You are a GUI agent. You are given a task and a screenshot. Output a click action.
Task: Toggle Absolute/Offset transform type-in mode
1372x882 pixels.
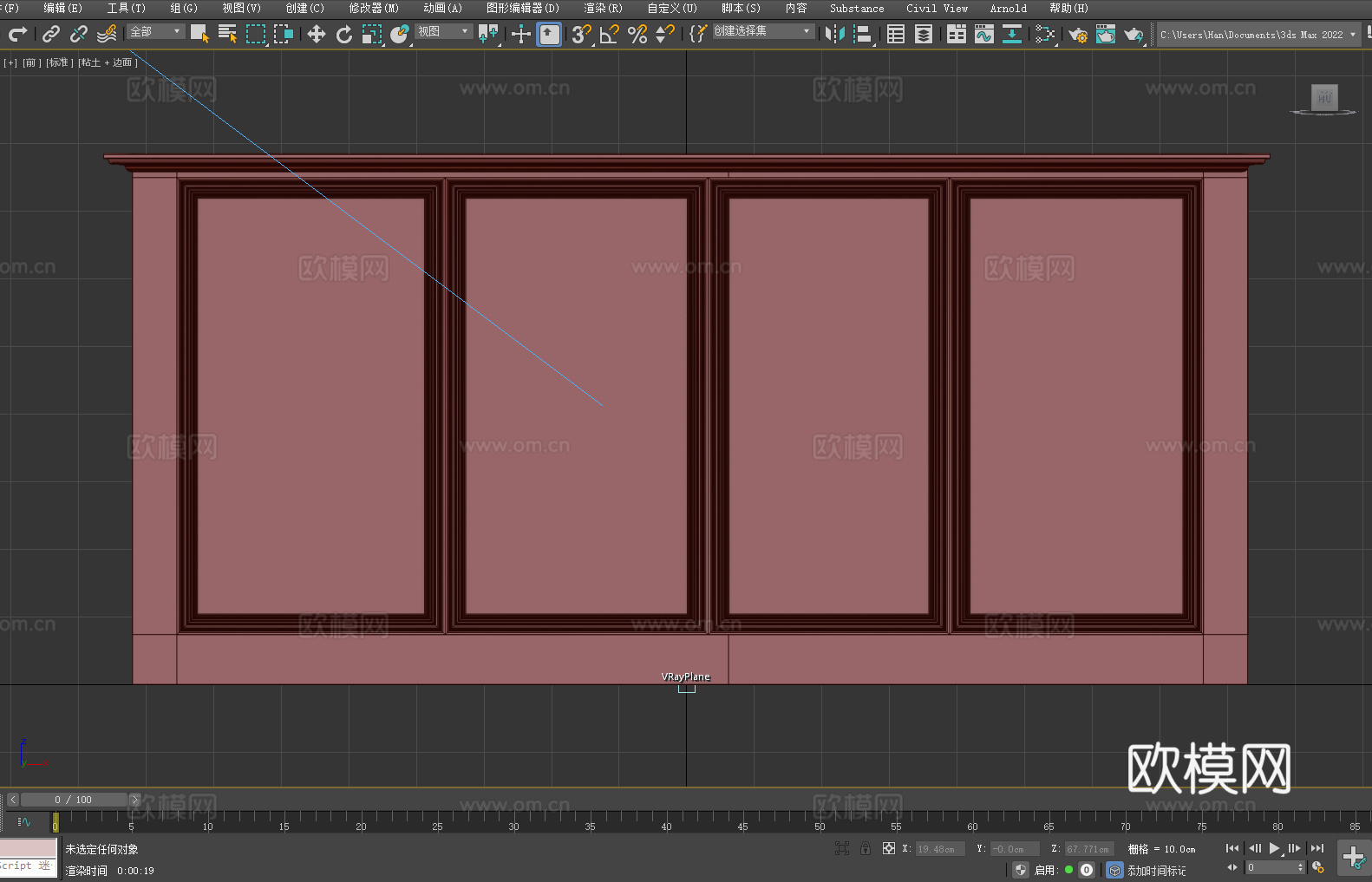(x=889, y=848)
